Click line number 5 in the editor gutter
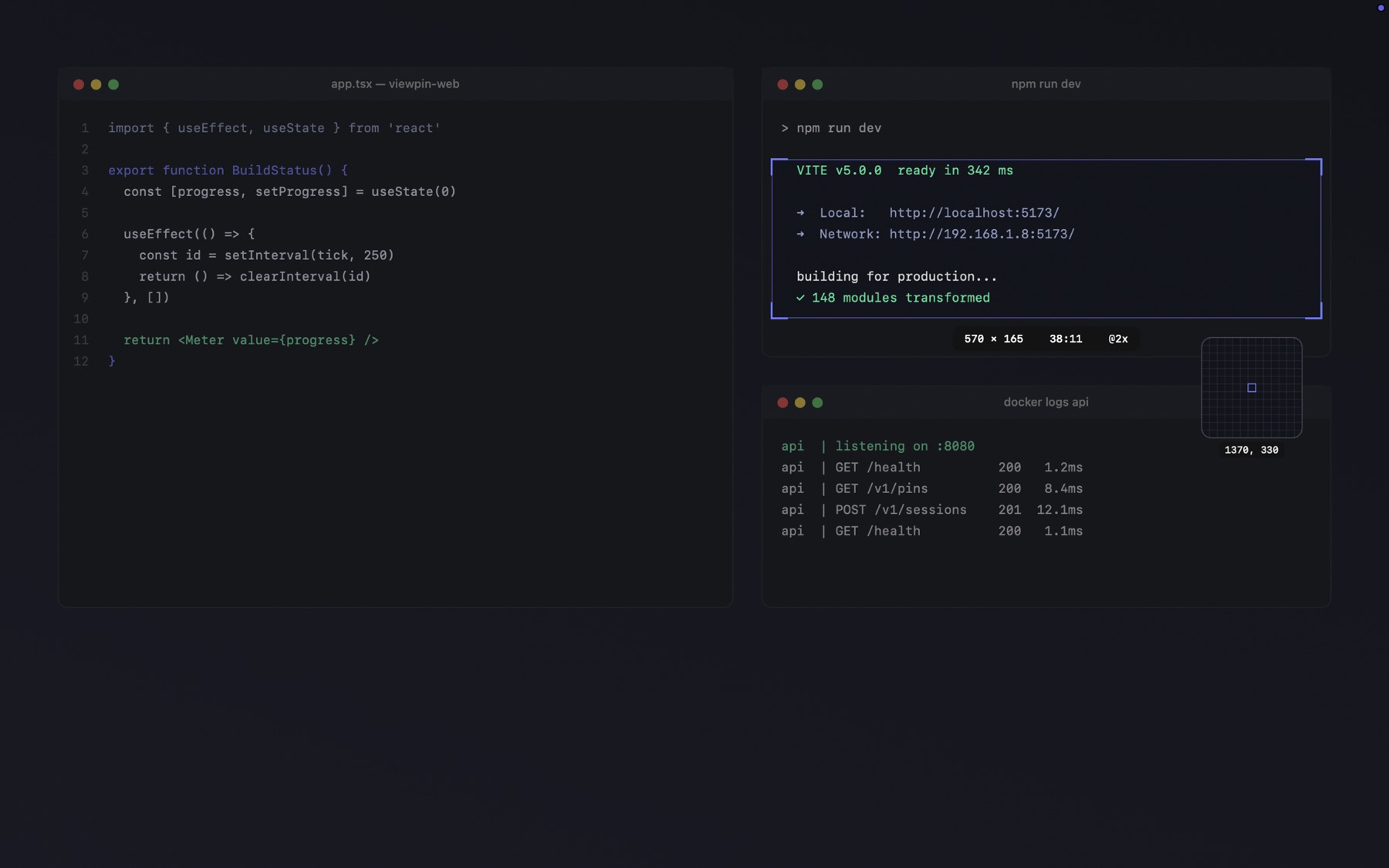 coord(85,213)
